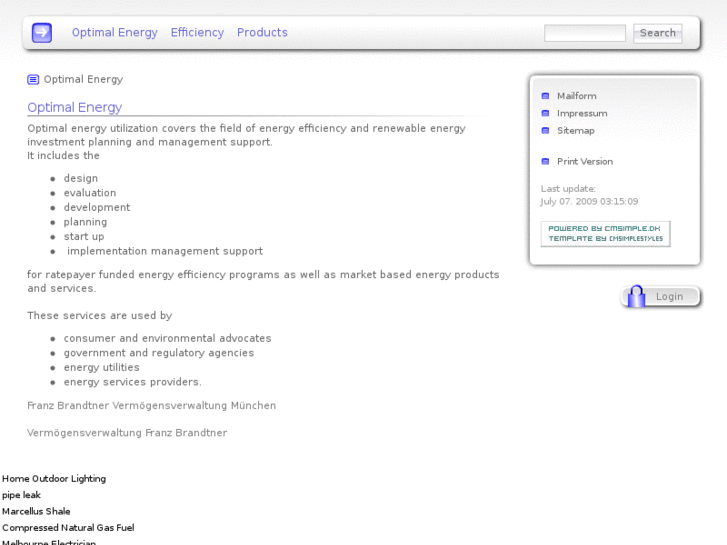Click 'government and regulatory agencies' item
Viewport: 727px width, 545px height.
pos(159,353)
